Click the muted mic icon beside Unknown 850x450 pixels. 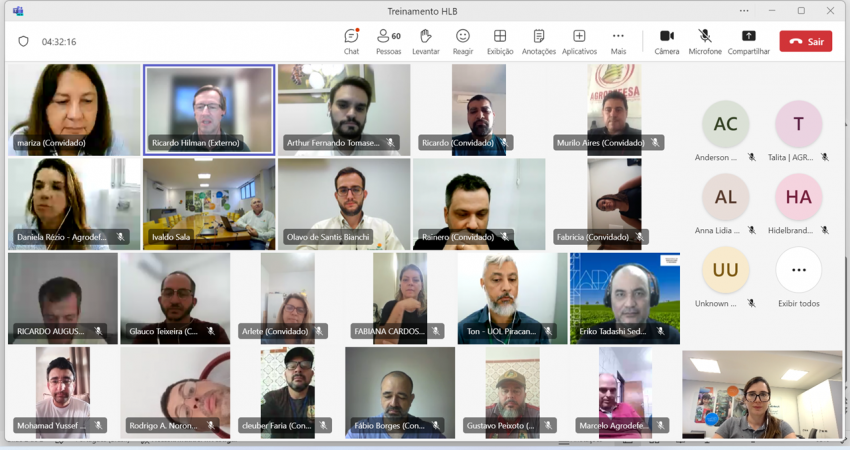pyautogui.click(x=751, y=304)
